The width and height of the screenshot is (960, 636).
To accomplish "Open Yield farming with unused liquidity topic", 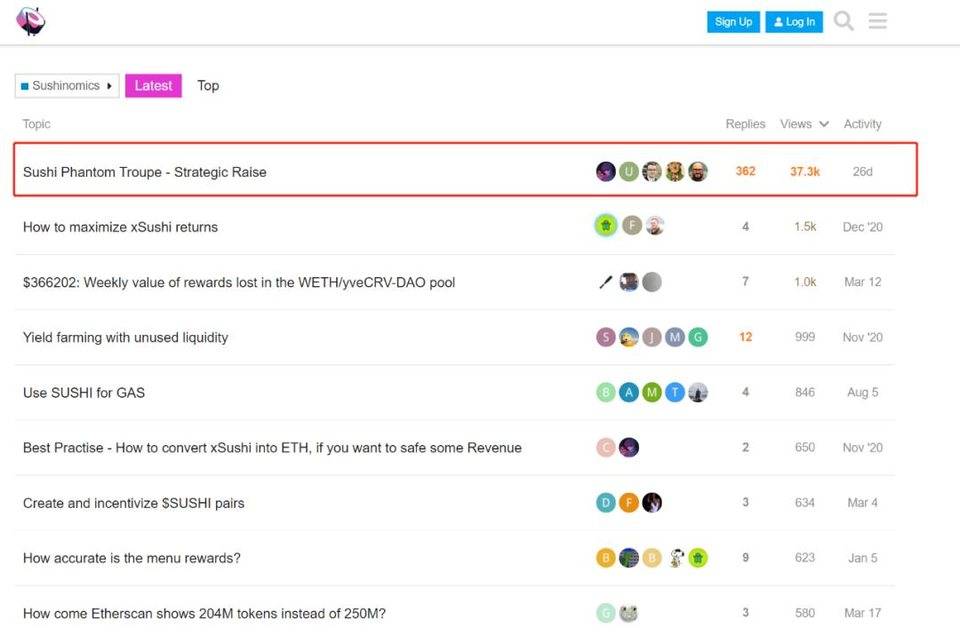I will tap(125, 337).
